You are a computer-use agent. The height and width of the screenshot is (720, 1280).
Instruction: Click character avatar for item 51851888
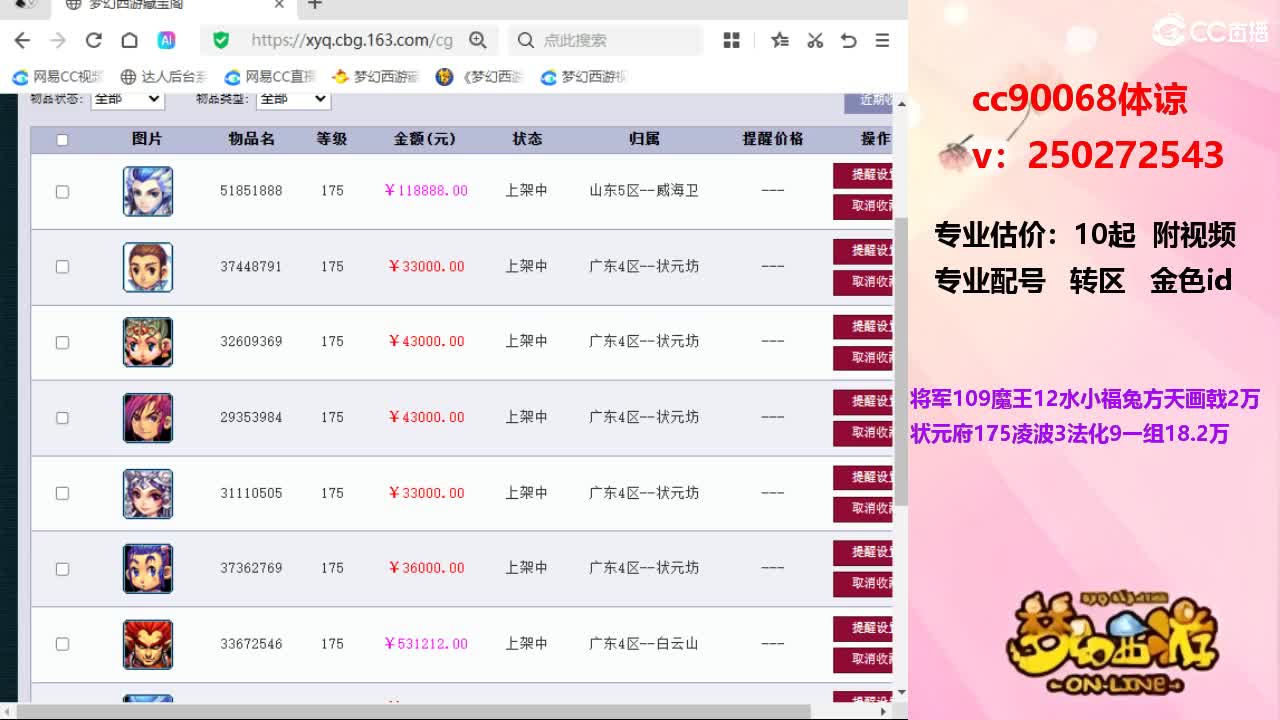148,191
